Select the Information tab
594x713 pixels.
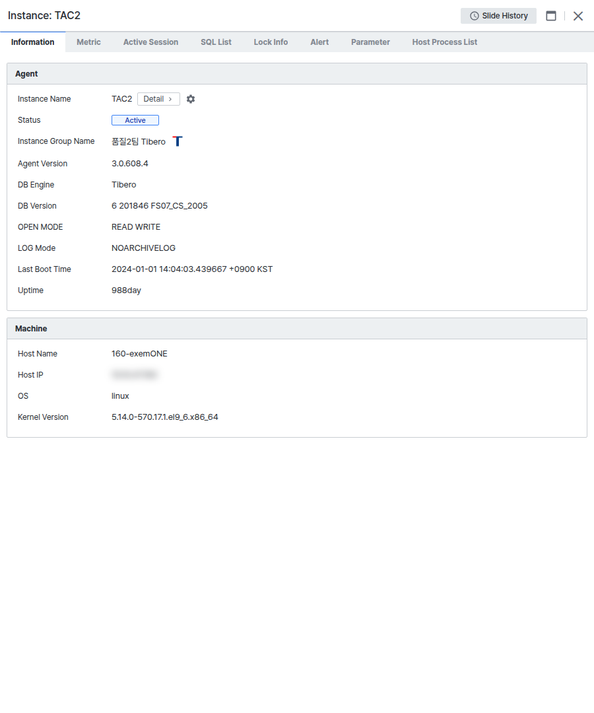[33, 42]
